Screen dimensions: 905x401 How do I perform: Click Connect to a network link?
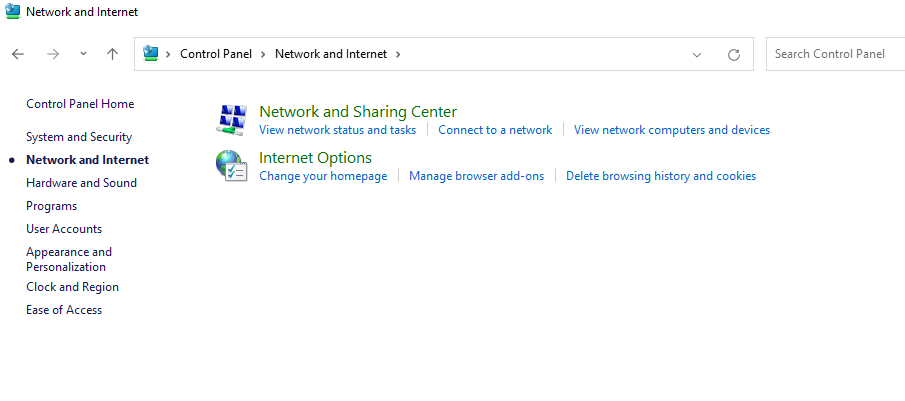click(x=495, y=130)
